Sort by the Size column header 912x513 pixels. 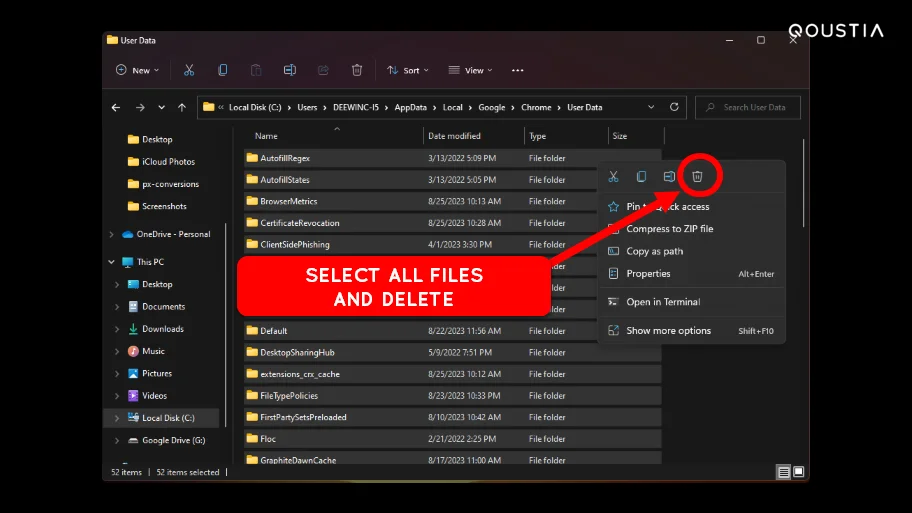tap(620, 136)
